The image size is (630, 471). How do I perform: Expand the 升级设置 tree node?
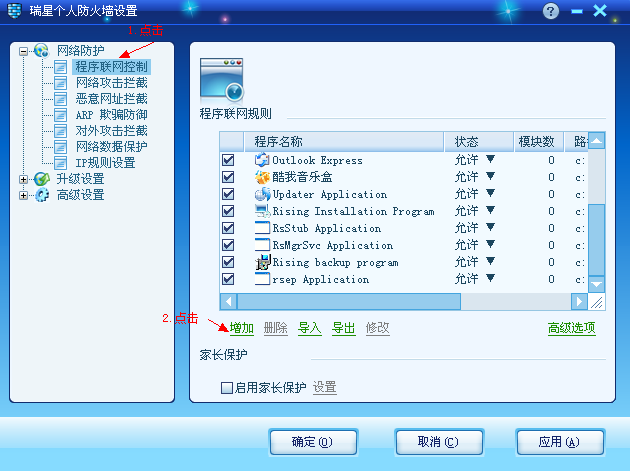click(23, 179)
